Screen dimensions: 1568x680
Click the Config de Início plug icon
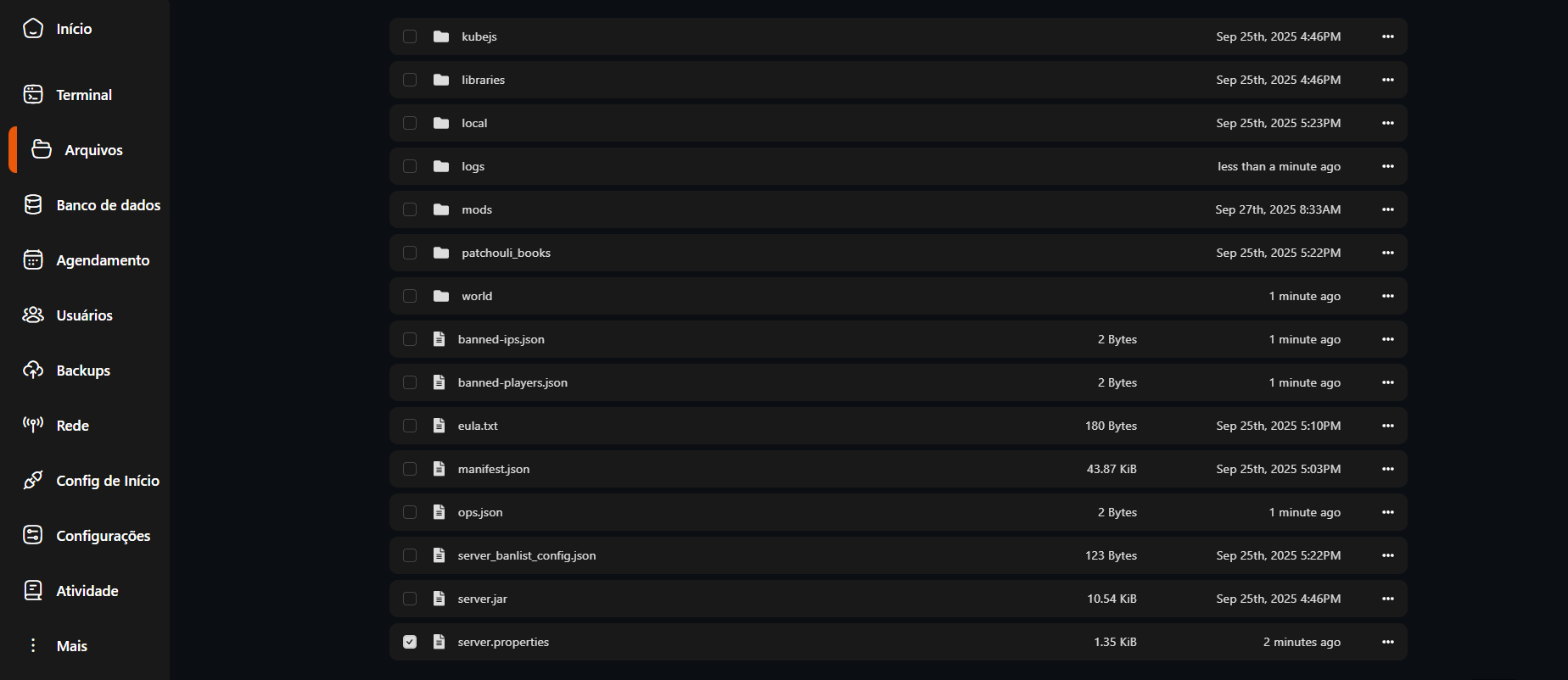[33, 480]
